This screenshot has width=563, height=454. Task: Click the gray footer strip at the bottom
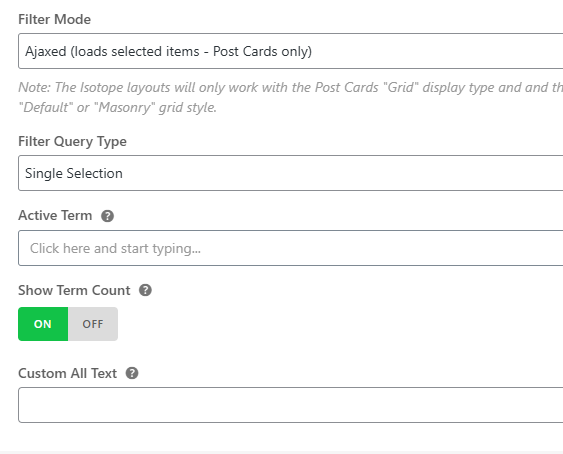282,452
